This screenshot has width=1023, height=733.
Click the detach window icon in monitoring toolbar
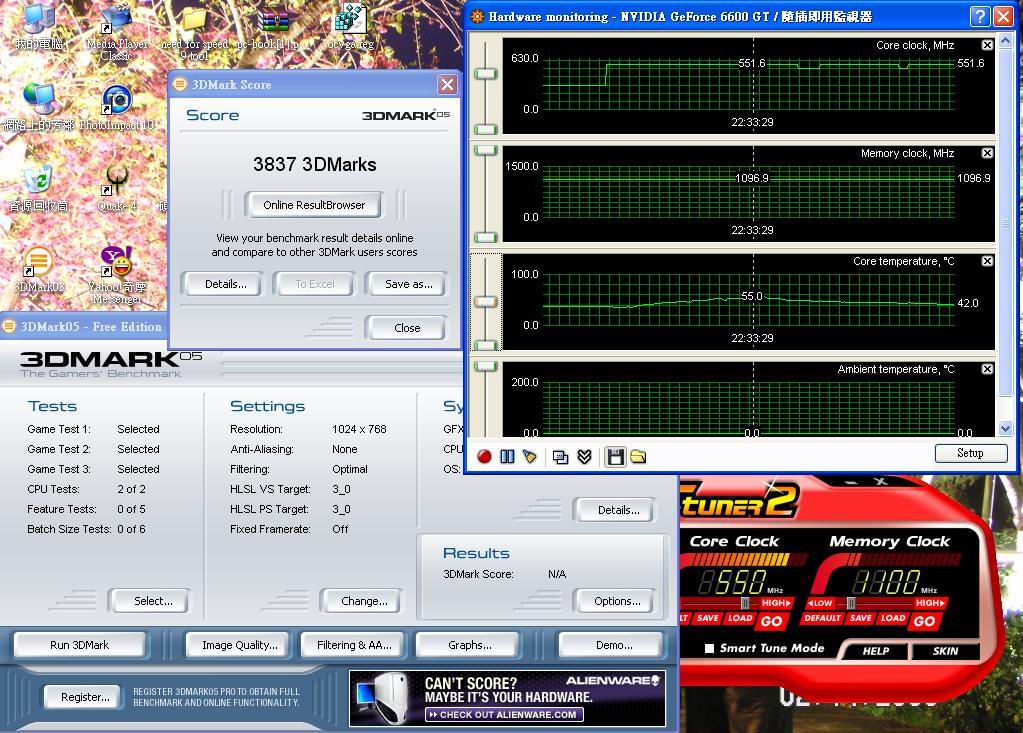click(560, 456)
